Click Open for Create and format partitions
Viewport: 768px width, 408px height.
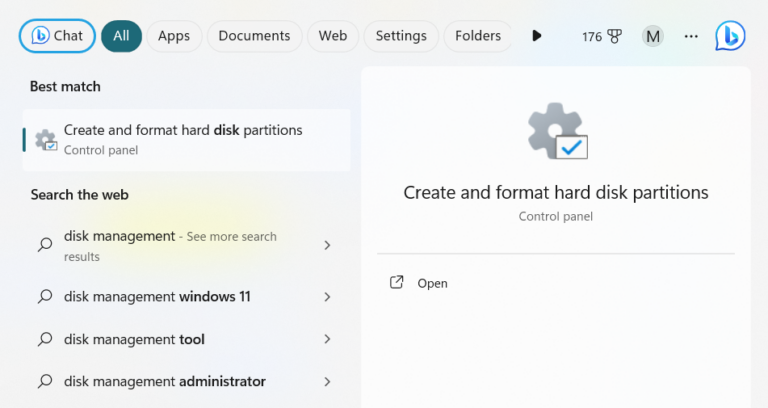[x=432, y=283]
